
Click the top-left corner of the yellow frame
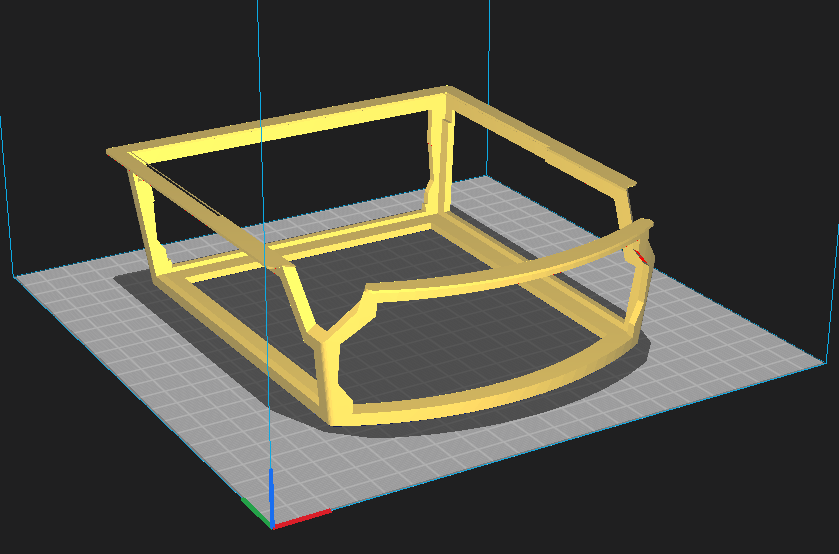115,154
